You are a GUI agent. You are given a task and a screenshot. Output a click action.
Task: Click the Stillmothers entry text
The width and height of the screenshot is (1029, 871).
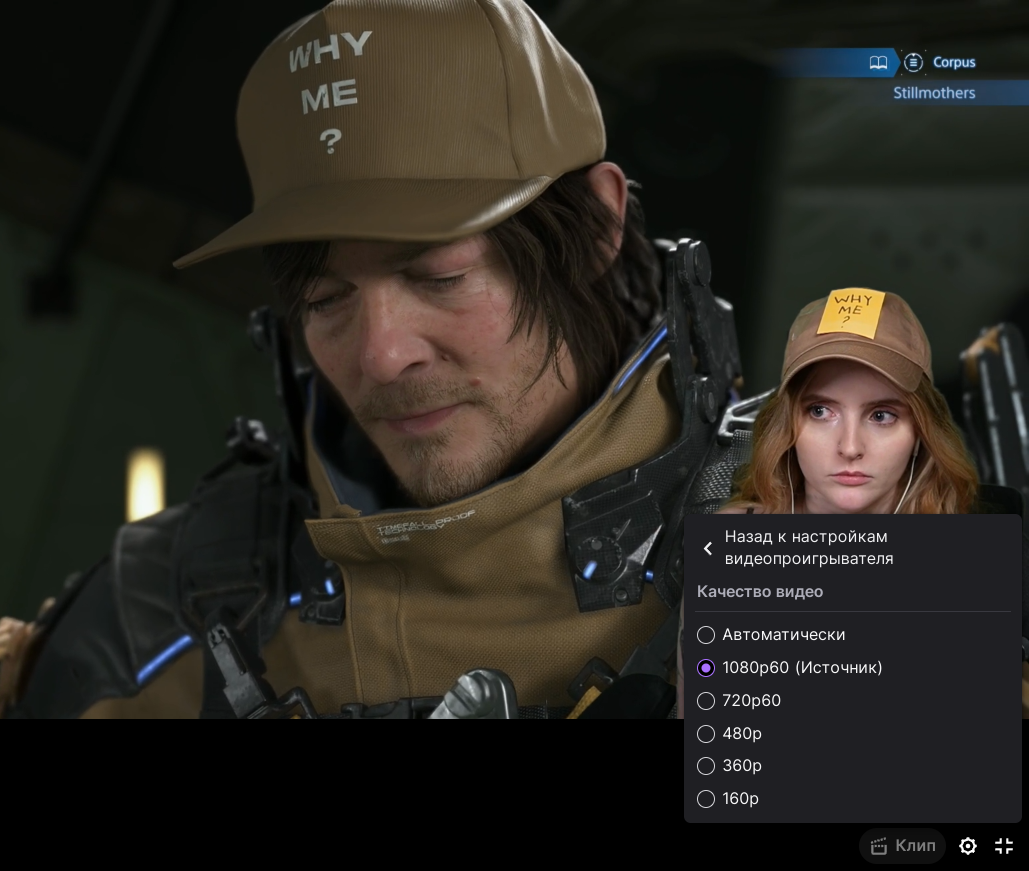pos(934,93)
